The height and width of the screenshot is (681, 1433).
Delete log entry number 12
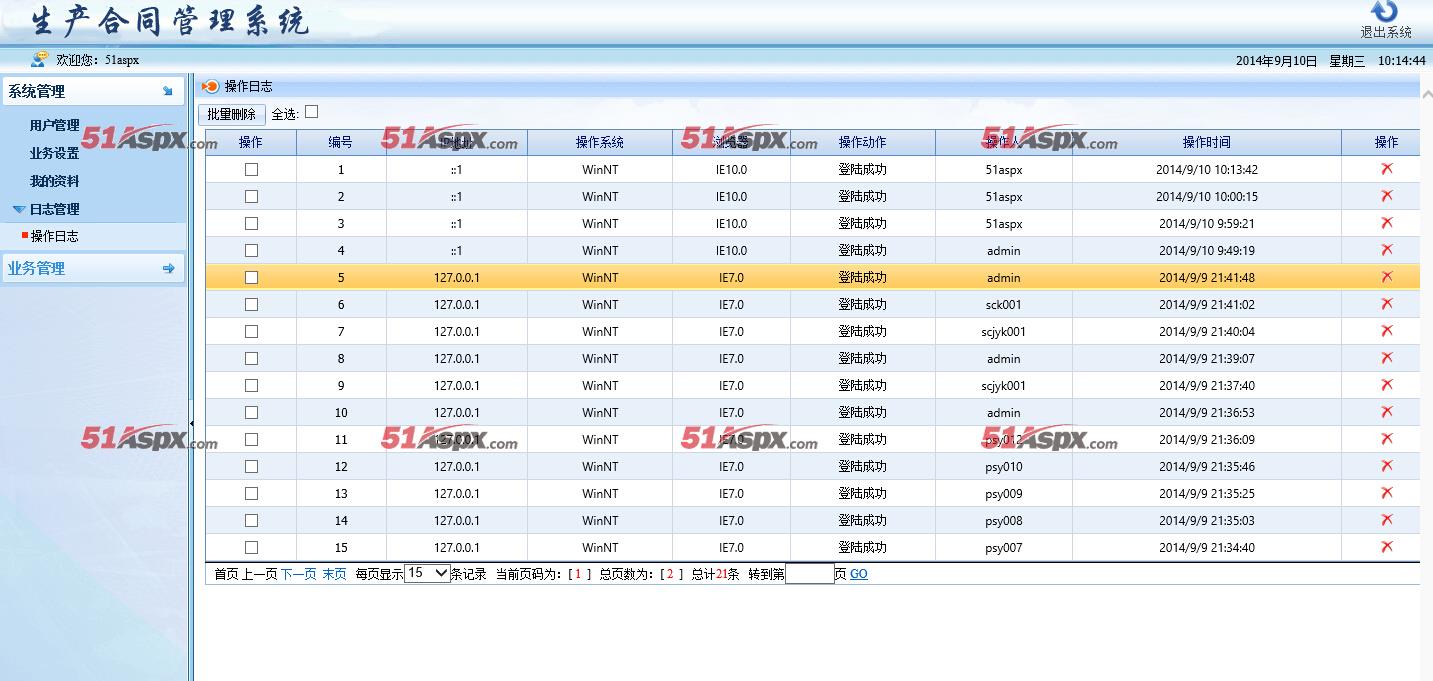pos(1386,466)
